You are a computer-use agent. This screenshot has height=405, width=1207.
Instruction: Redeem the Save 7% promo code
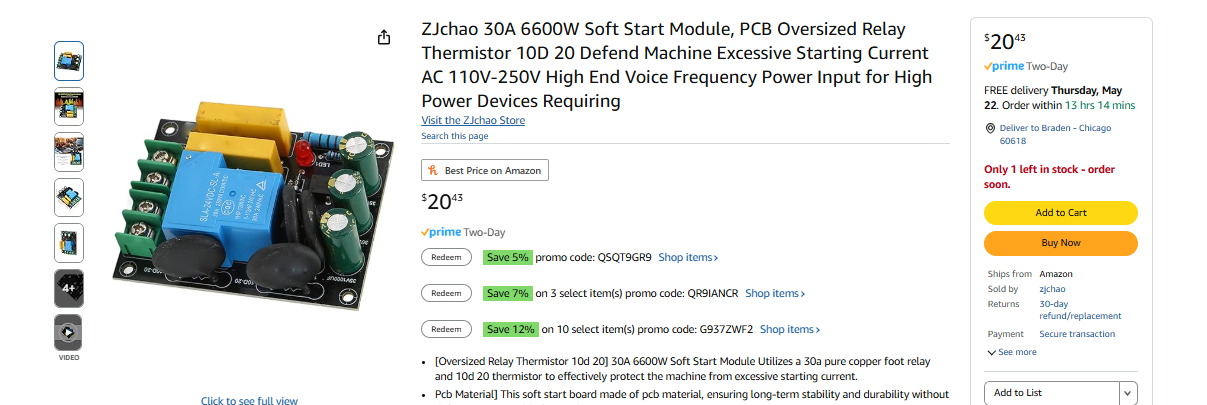click(x=446, y=293)
